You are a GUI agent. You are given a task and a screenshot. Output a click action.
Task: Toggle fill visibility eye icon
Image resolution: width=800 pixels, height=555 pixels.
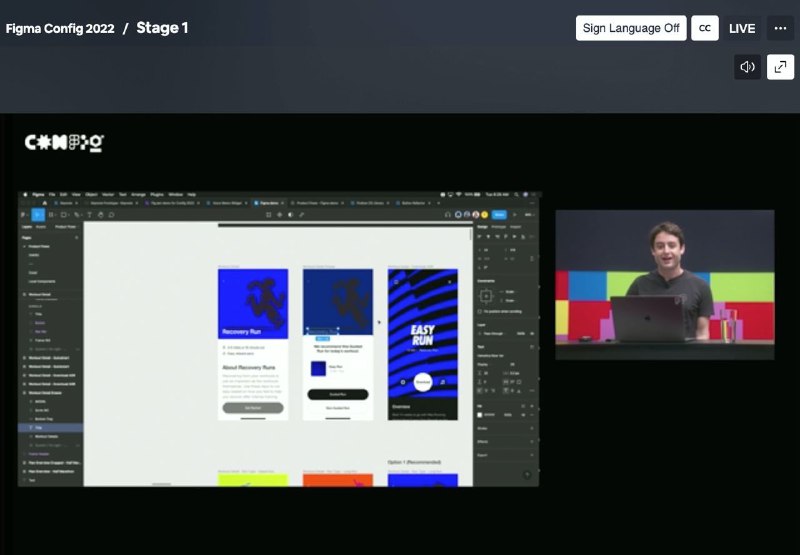[523, 415]
